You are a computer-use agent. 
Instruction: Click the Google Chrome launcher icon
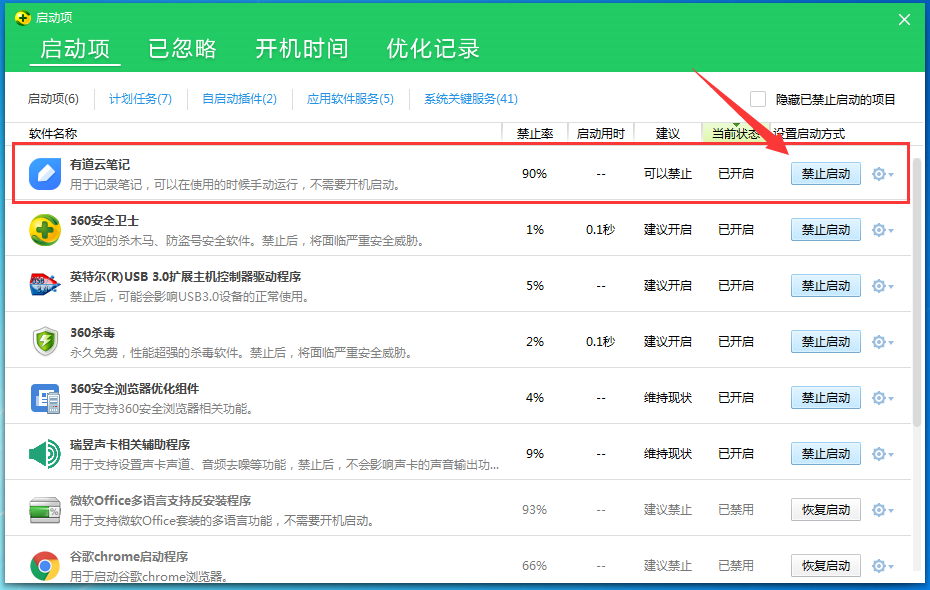point(44,565)
